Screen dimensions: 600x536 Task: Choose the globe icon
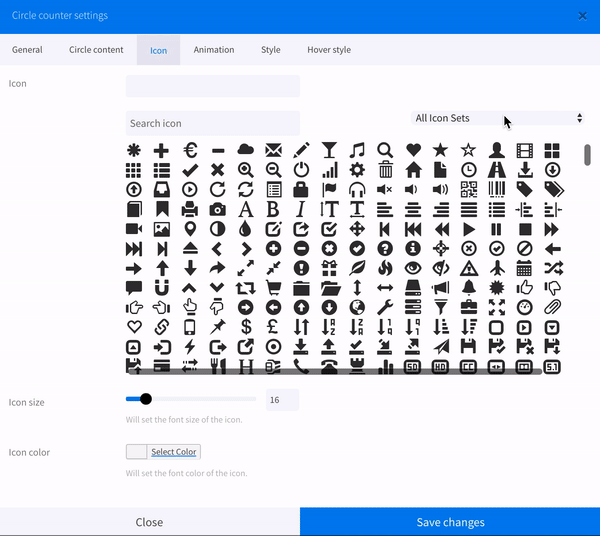point(357,307)
